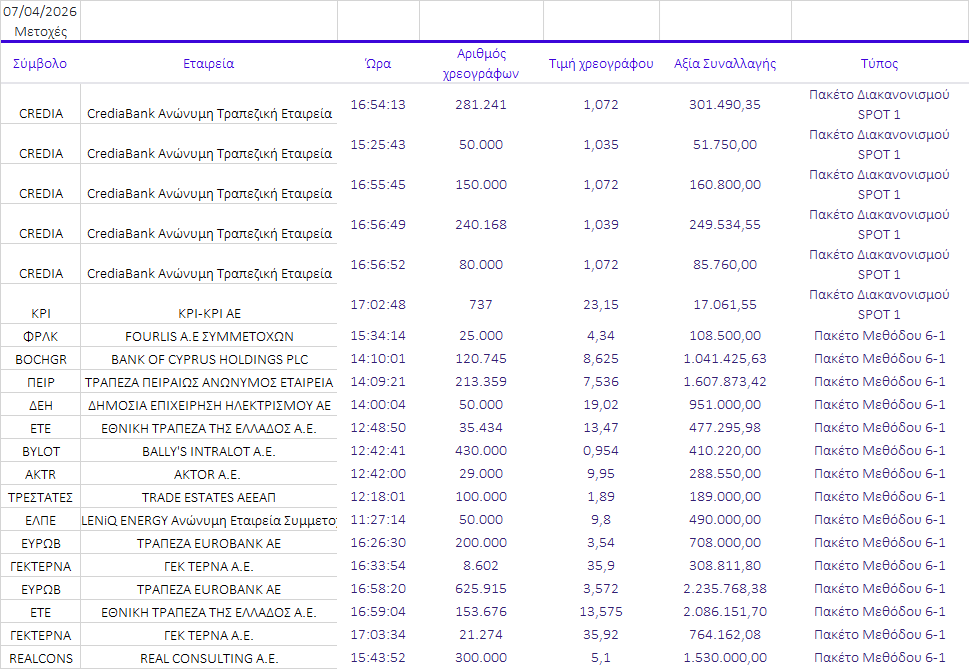
Task: Click FOURLIS Α.Ε ΣΥΜΜΕΤΟΧΩΝ cell
Action: click(x=209, y=337)
